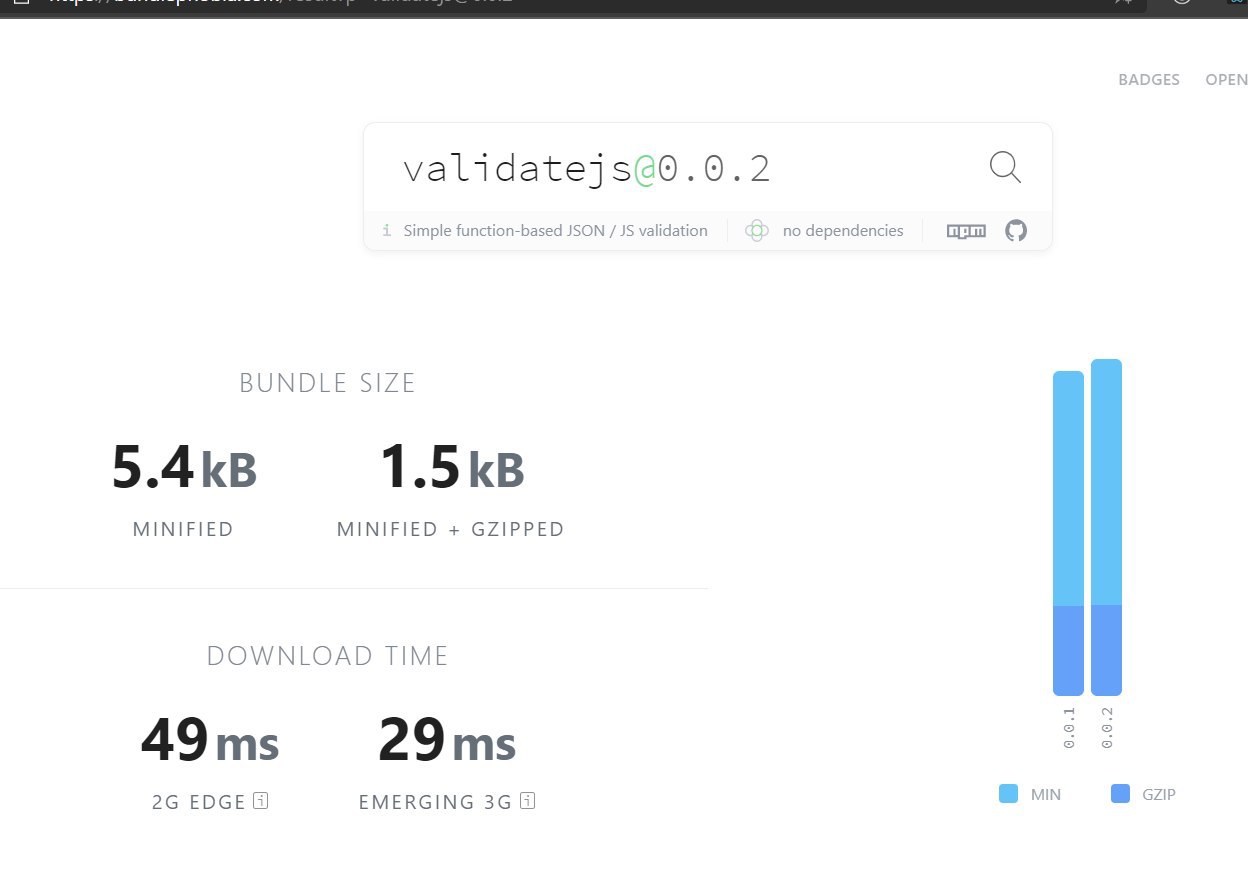This screenshot has width=1248, height=885.
Task: Open the GitHub repository icon
Action: [x=1016, y=231]
